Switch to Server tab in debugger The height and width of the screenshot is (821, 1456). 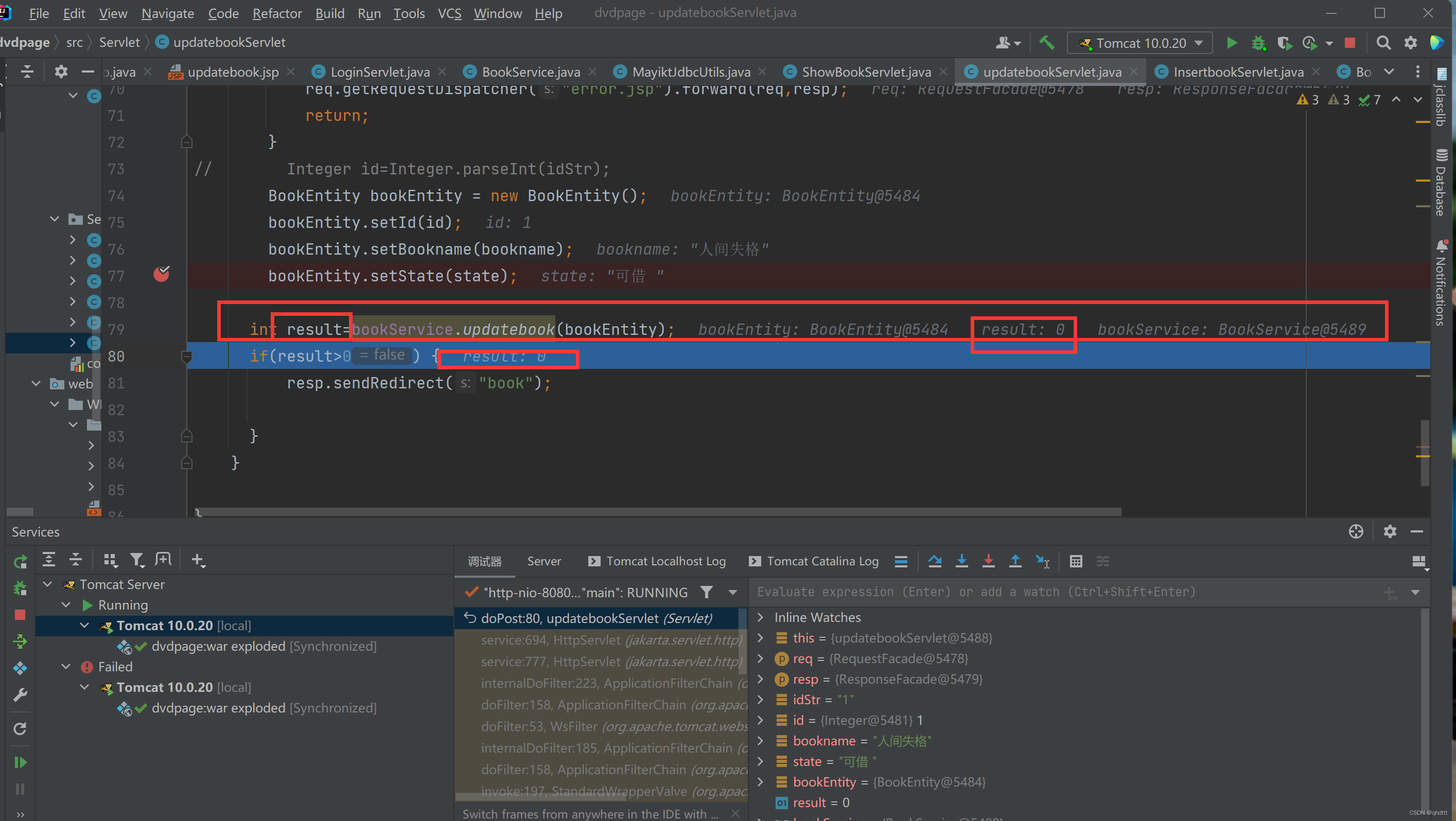pos(543,561)
